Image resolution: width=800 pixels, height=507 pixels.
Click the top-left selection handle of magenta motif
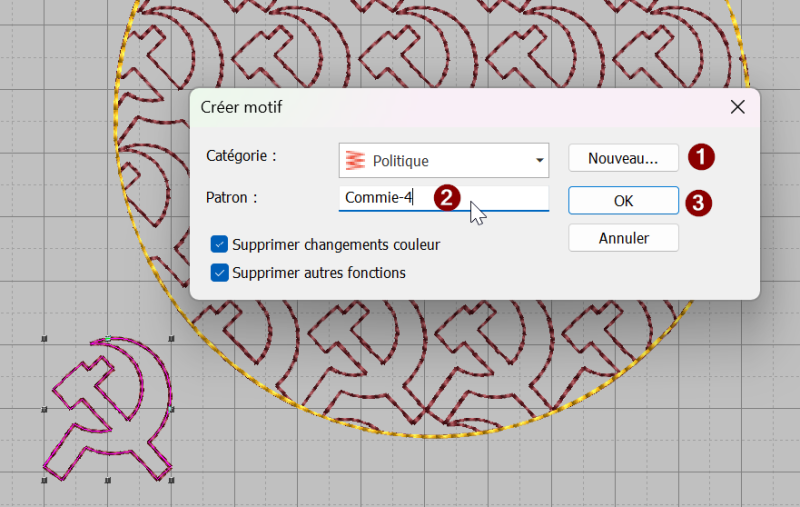click(44, 339)
